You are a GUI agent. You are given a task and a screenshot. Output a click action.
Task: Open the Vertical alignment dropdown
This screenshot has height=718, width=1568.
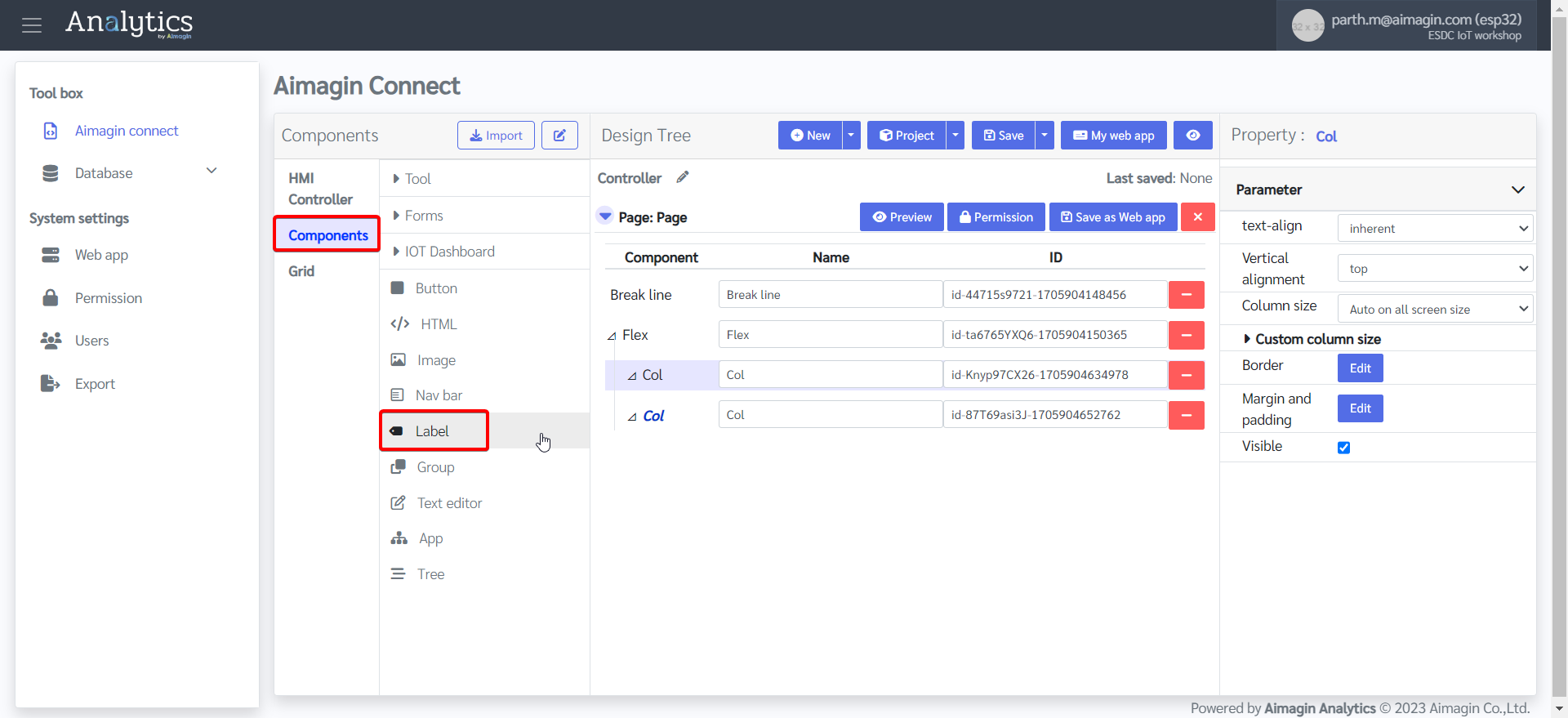(1435, 269)
